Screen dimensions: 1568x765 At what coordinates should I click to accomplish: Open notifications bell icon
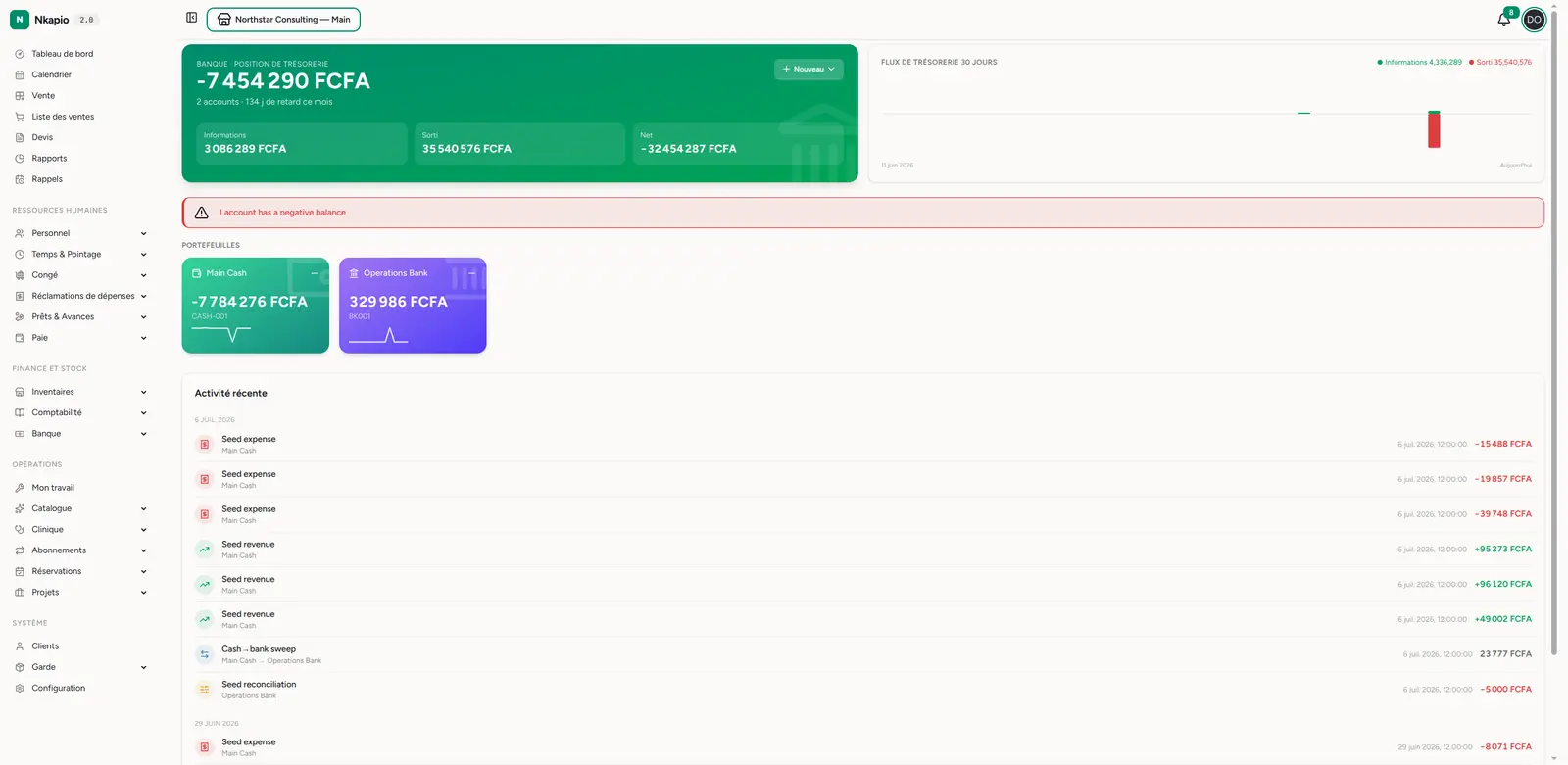click(1504, 20)
